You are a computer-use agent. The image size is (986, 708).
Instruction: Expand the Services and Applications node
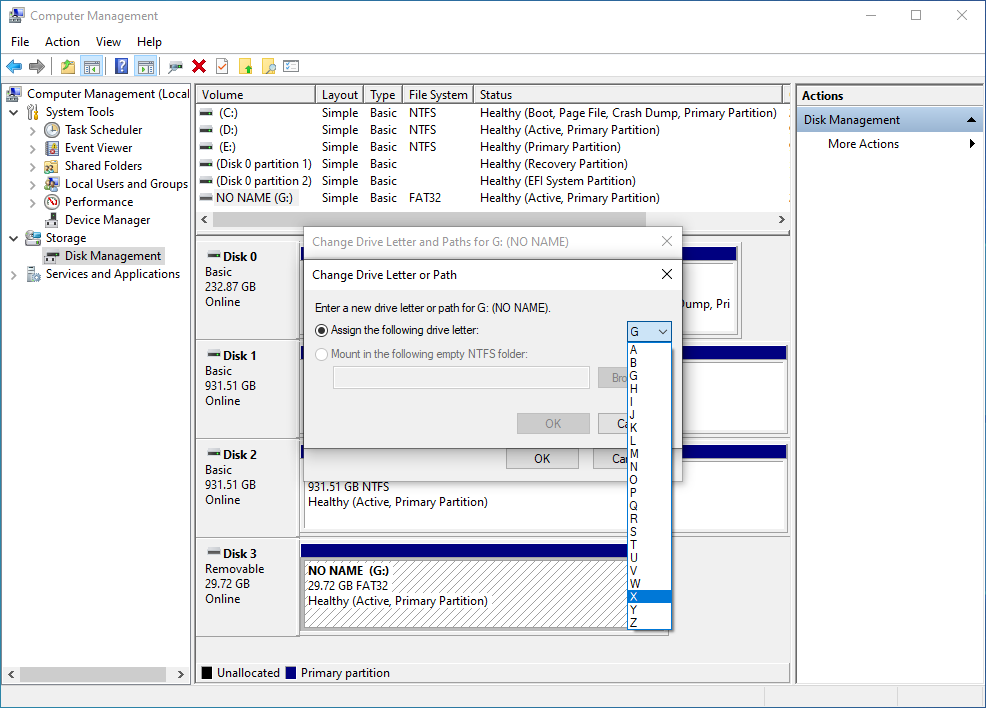coord(13,274)
